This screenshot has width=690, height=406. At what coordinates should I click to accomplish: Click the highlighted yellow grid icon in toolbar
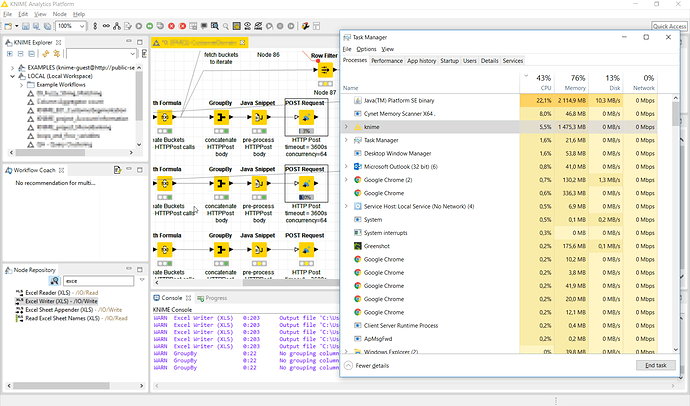click(x=237, y=26)
